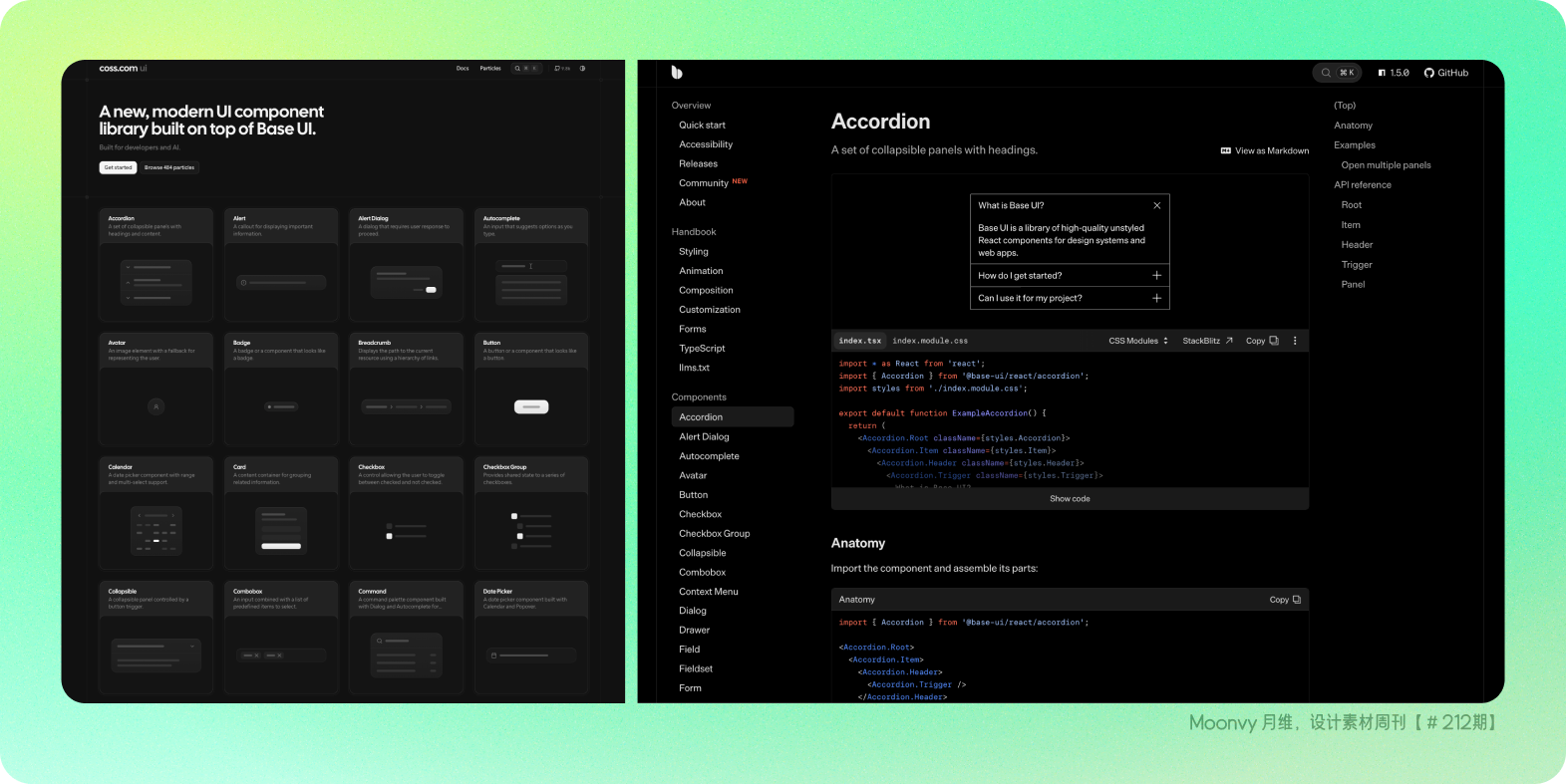The image size is (1566, 784).
Task: Click the Avatar card's user icon
Action: pyautogui.click(x=156, y=406)
